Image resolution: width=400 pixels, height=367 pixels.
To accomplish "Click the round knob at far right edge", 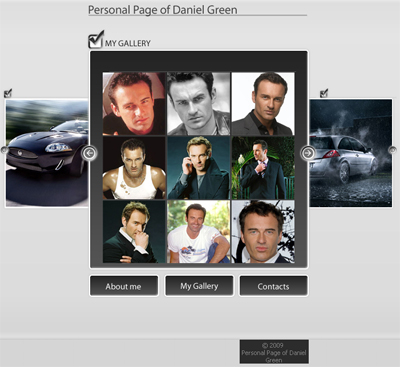I will tap(393, 150).
